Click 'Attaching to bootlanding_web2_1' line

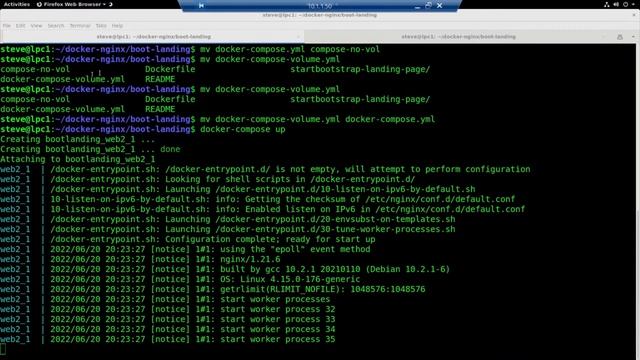[x=78, y=159]
